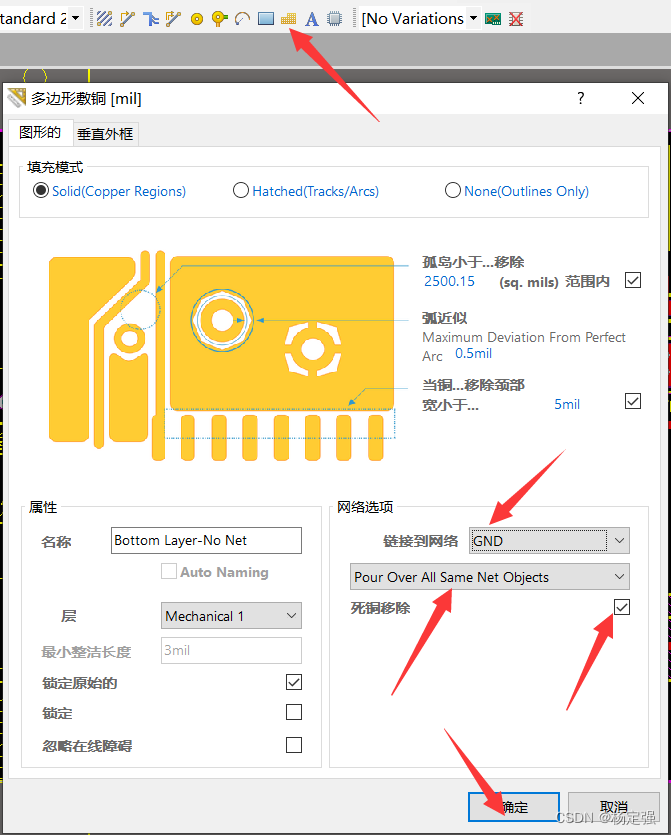671x835 pixels.
Task: Edit the 5mil neck width value
Action: [567, 404]
